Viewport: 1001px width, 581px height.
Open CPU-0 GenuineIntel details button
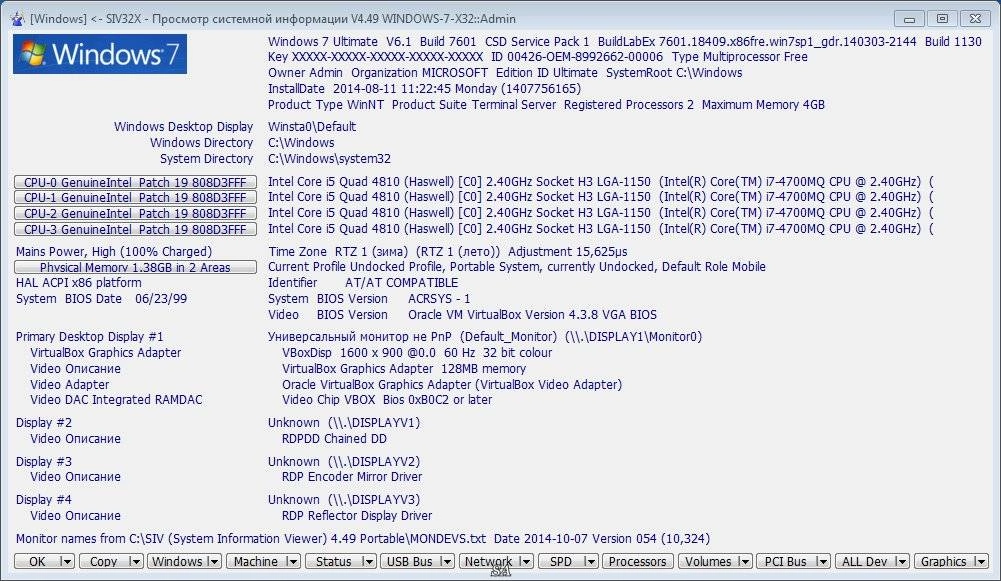tap(135, 182)
